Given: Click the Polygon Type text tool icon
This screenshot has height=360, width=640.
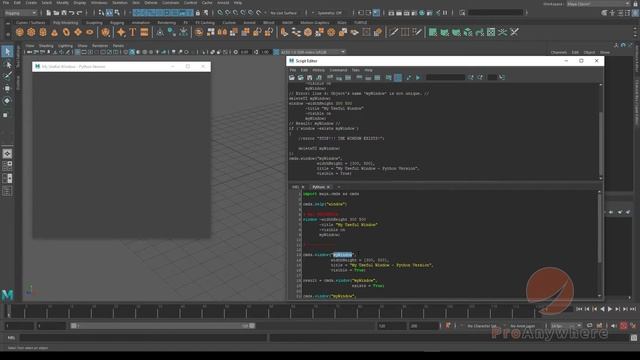Looking at the screenshot, I should pyautogui.click(x=133, y=32).
